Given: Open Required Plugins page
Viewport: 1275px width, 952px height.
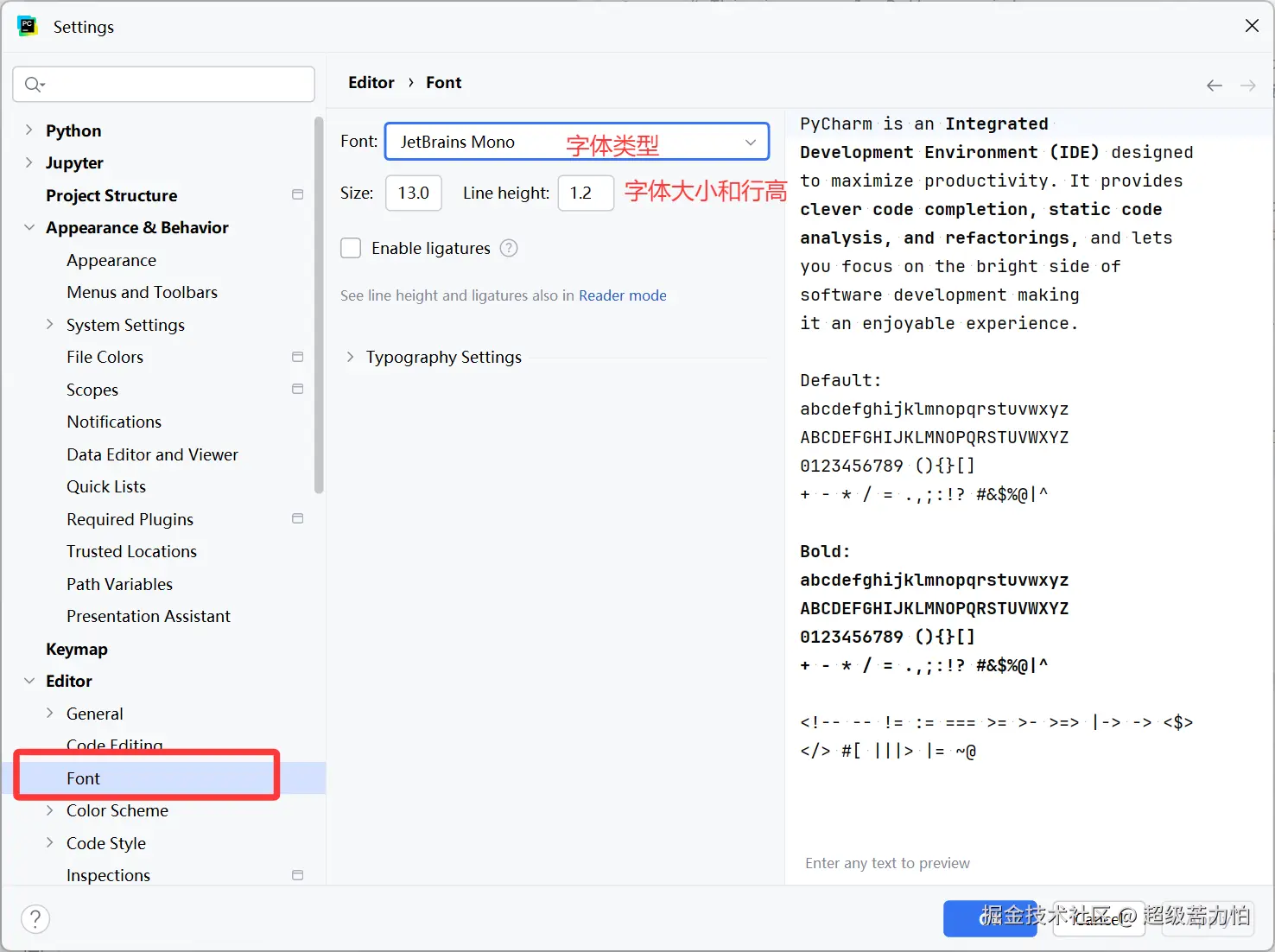Looking at the screenshot, I should [130, 519].
